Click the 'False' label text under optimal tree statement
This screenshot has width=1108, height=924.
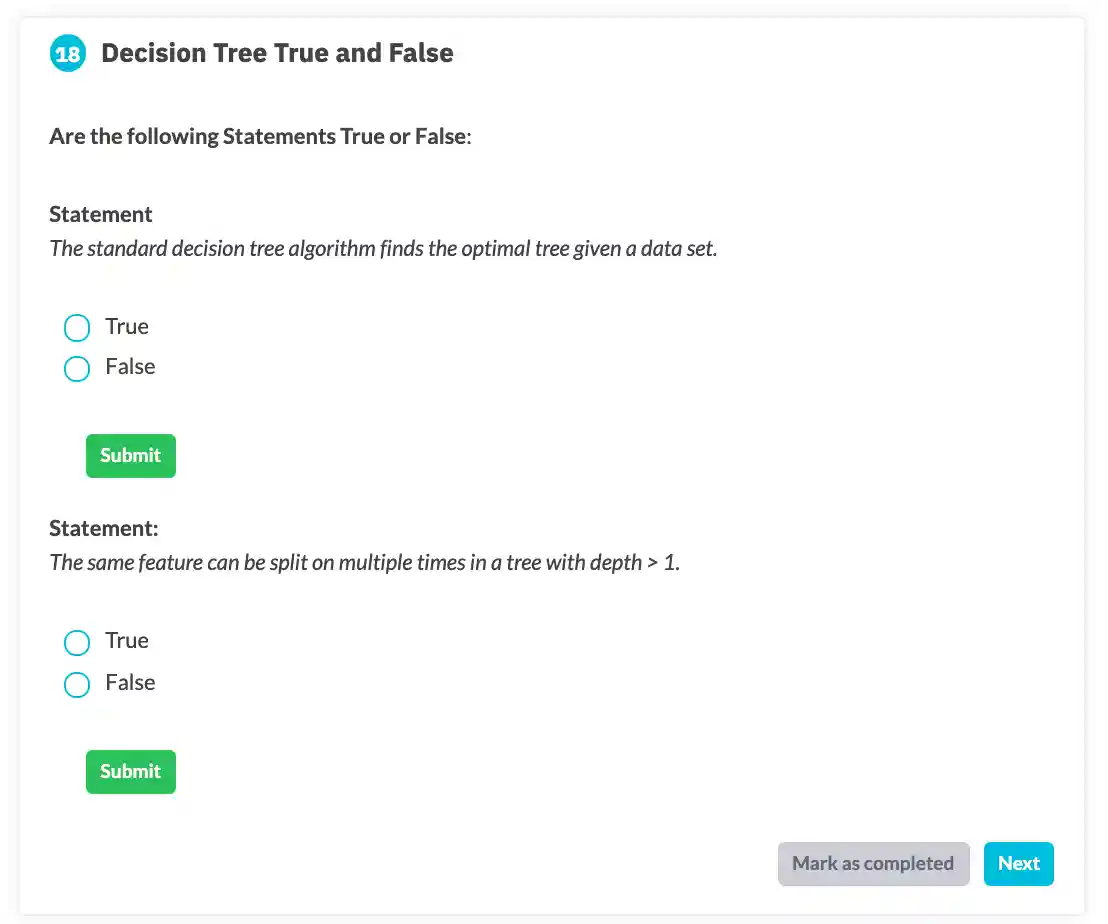(x=130, y=367)
